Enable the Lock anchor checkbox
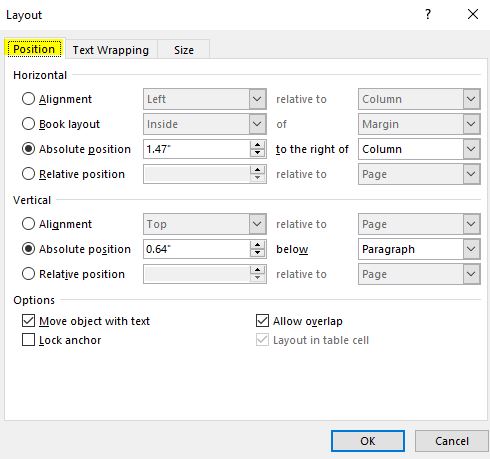Screen dimensions: 490x459 (28, 340)
